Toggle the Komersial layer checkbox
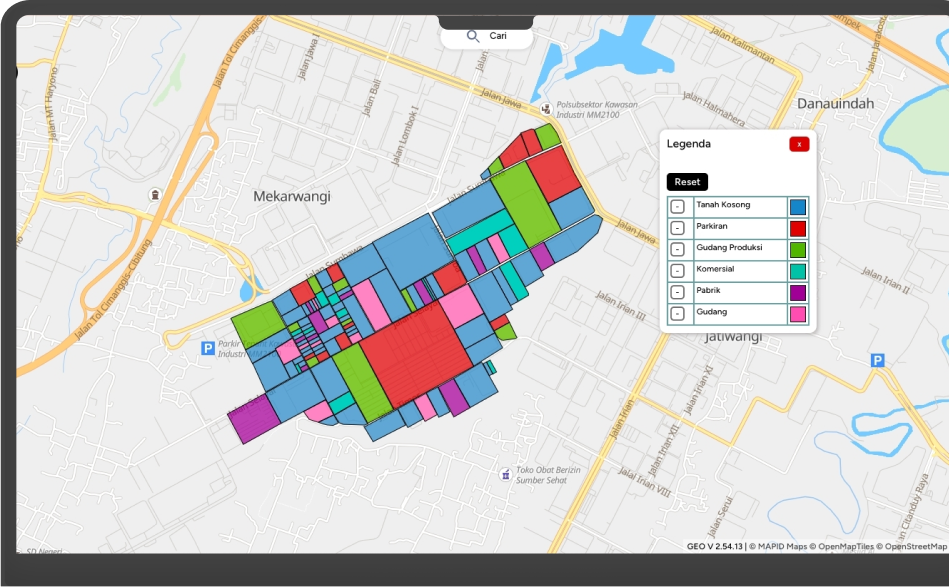Screen dimensions: 949x587 pos(677,271)
